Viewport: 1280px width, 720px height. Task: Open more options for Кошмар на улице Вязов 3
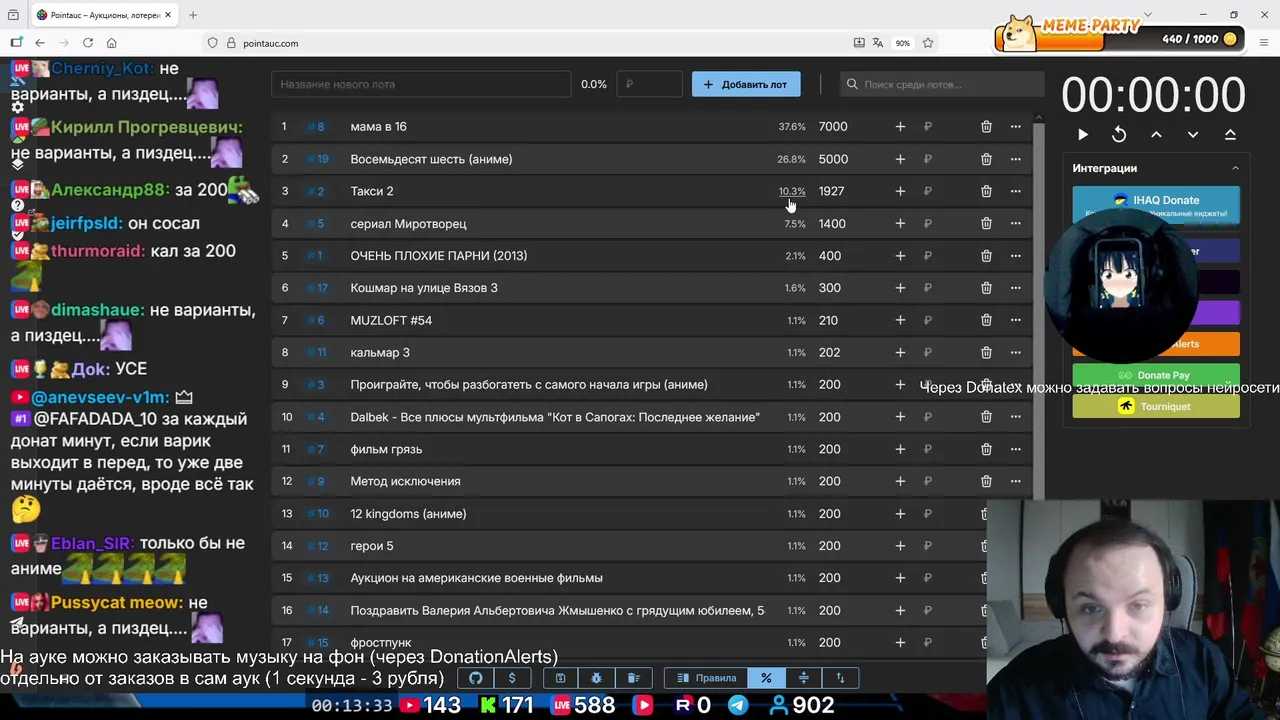1015,288
